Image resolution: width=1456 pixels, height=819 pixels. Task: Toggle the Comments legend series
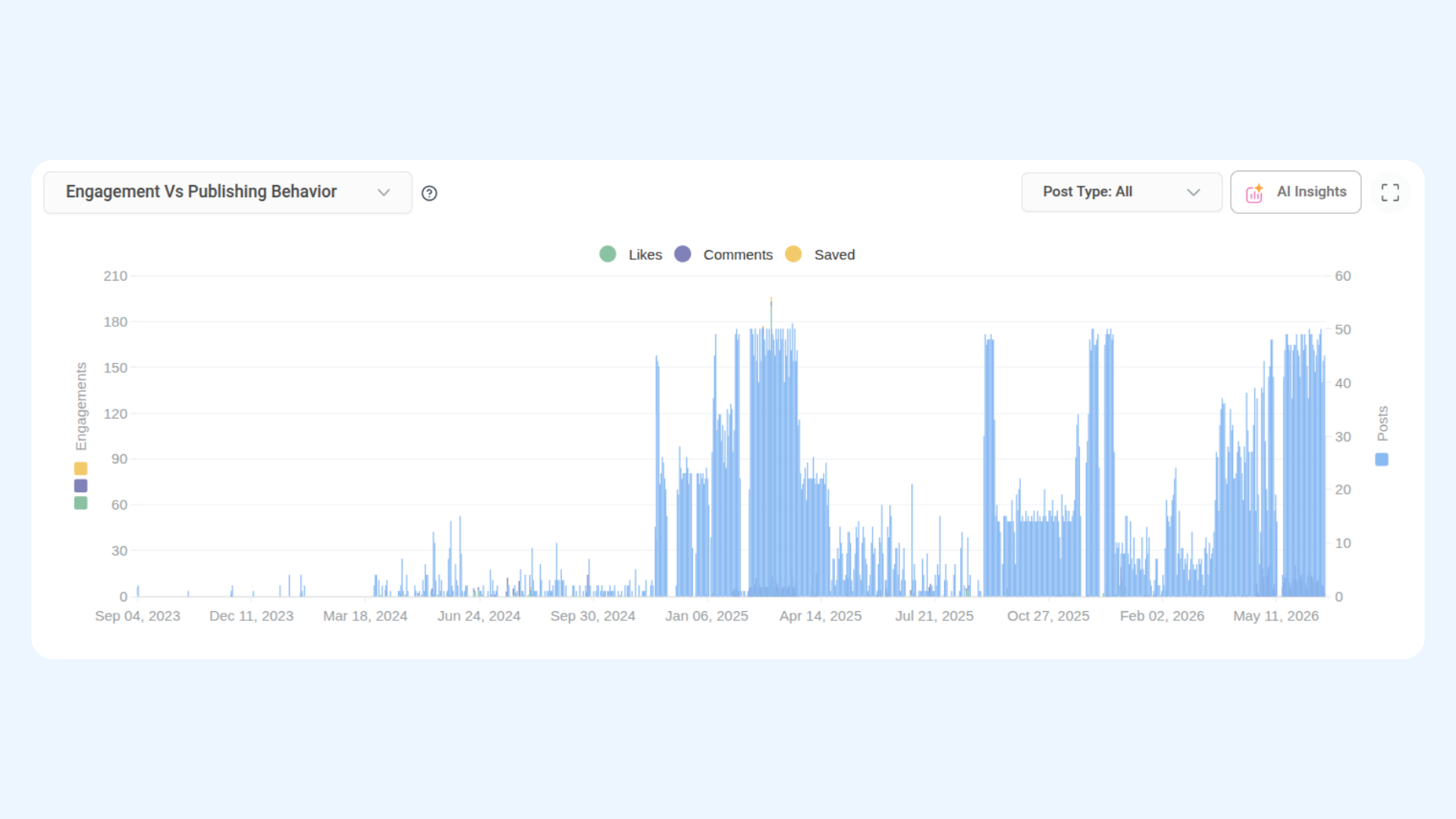tap(723, 255)
